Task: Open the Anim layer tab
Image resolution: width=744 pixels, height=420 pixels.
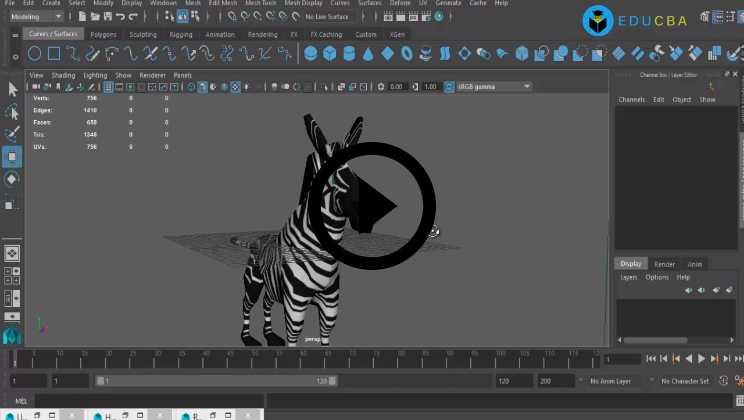Action: click(x=694, y=264)
